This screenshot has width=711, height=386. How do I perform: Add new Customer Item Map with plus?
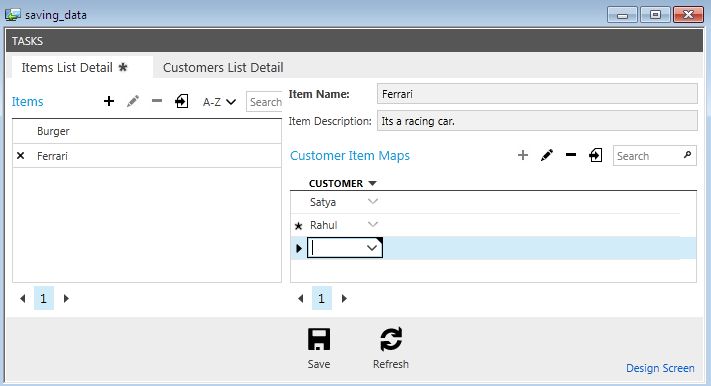coord(523,155)
